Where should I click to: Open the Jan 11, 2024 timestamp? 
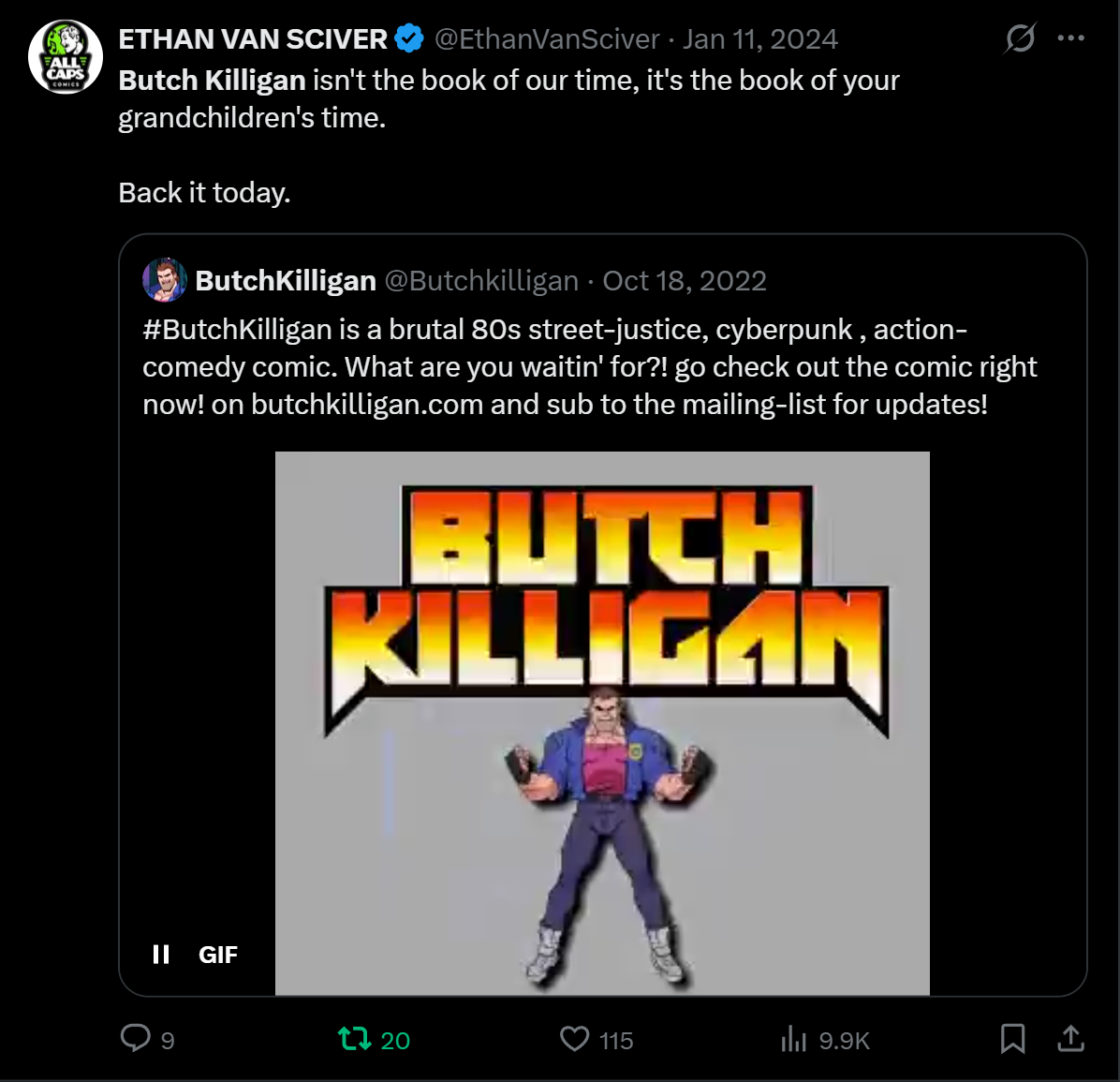click(x=759, y=39)
